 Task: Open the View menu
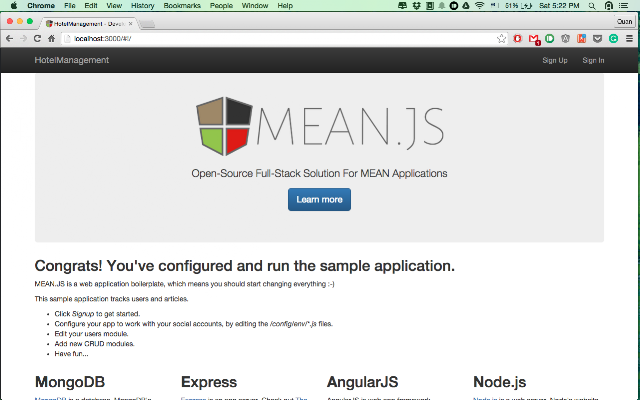pos(114,6)
